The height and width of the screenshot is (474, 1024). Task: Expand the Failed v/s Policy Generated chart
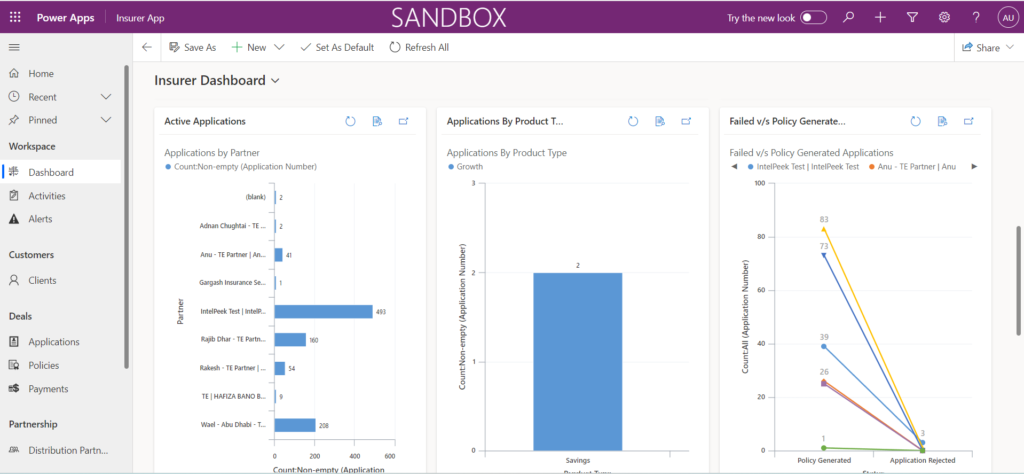[x=968, y=121]
